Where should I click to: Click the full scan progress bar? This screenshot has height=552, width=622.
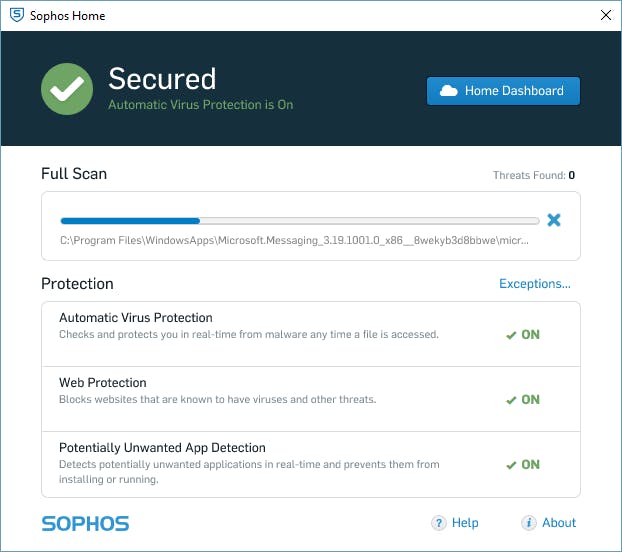click(x=300, y=220)
